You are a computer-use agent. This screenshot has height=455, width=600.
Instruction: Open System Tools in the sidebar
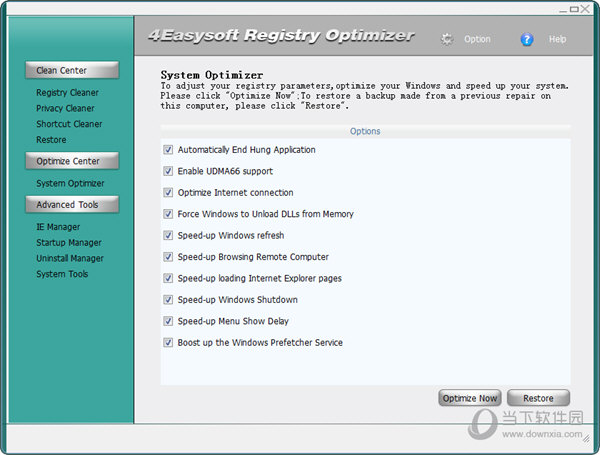[x=62, y=274]
